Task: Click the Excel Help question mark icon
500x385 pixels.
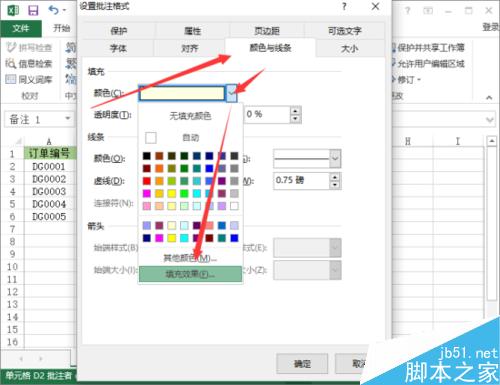Action: (407, 11)
